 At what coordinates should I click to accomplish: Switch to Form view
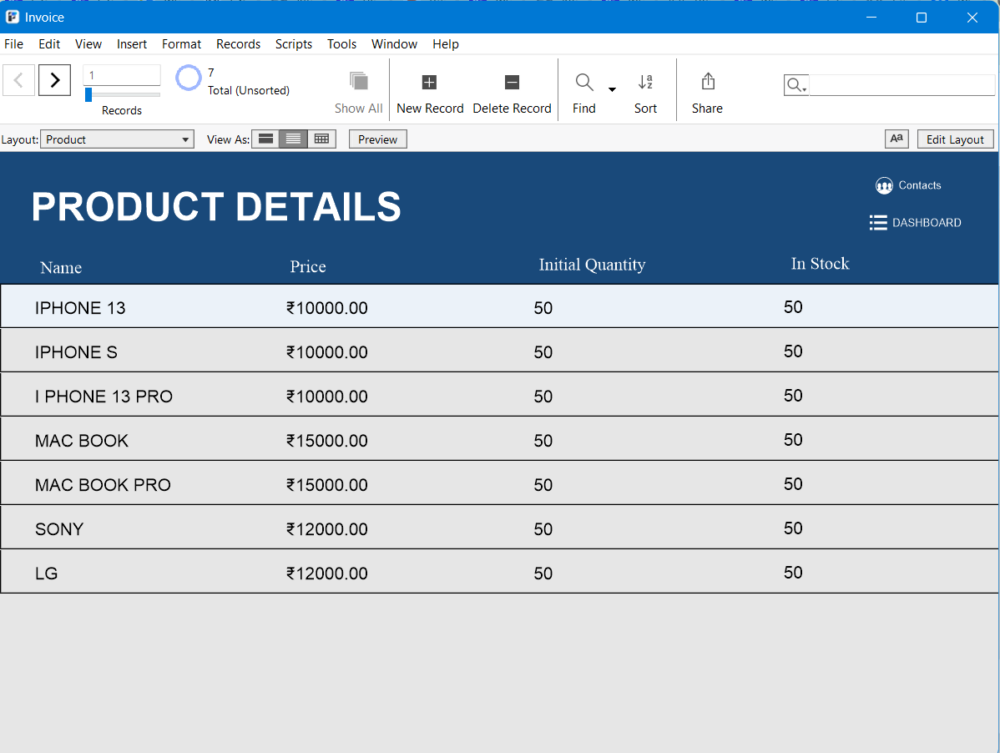pyautogui.click(x=266, y=139)
